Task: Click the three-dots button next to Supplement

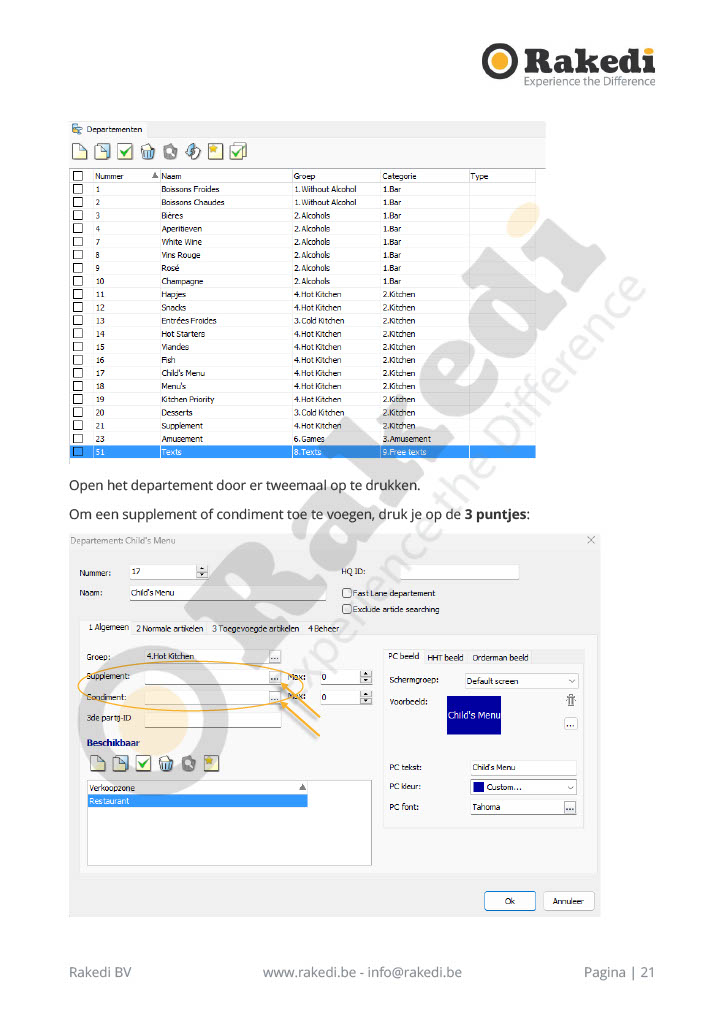Action: tap(275, 678)
